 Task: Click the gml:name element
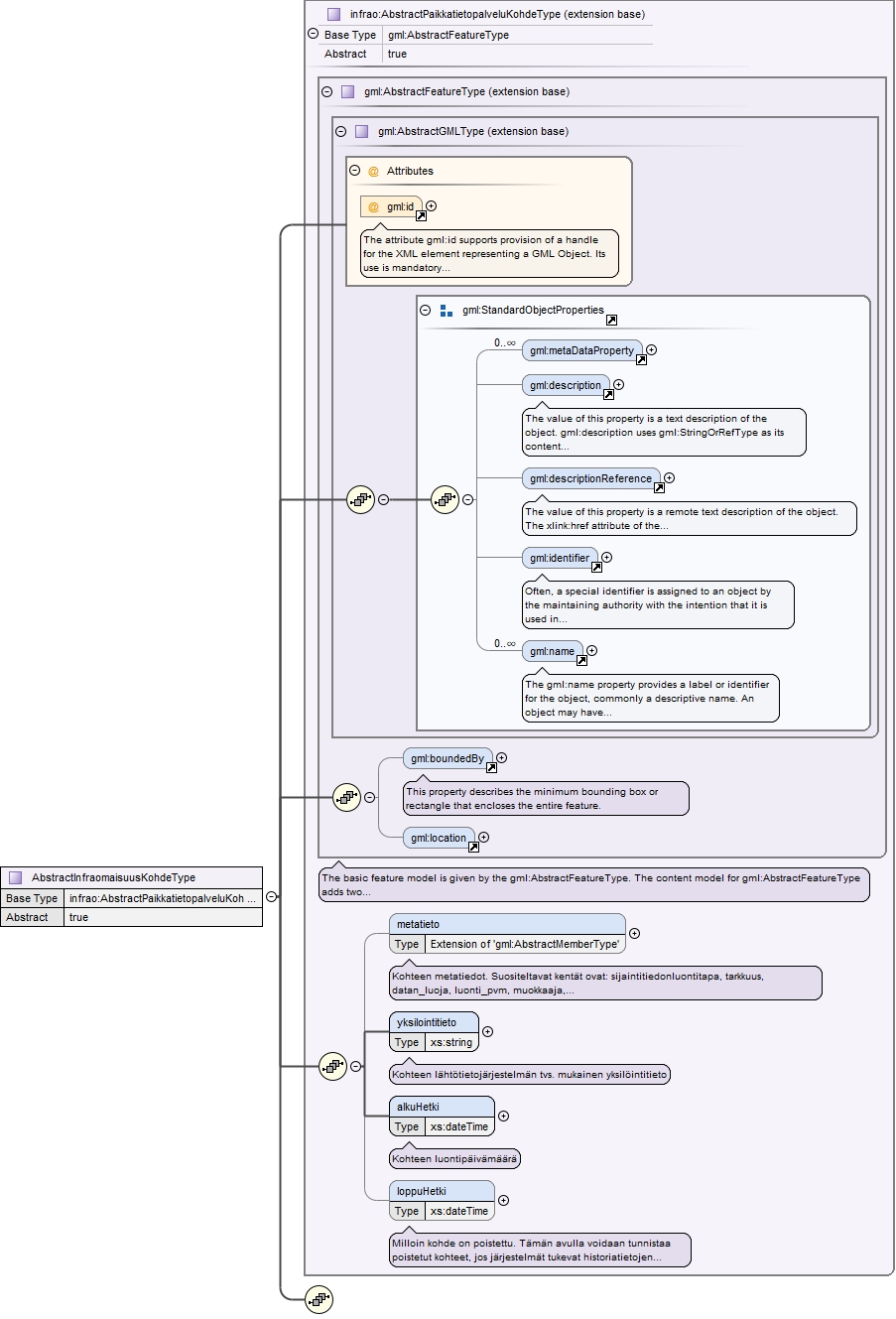[553, 652]
